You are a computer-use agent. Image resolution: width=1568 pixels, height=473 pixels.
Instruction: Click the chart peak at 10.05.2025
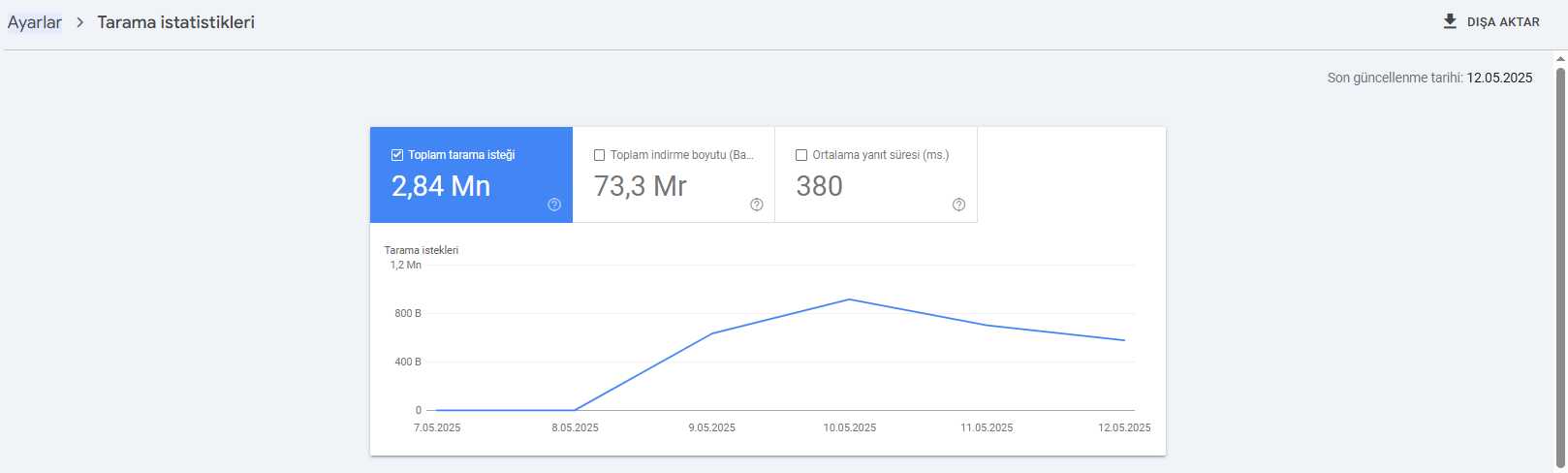coord(850,300)
